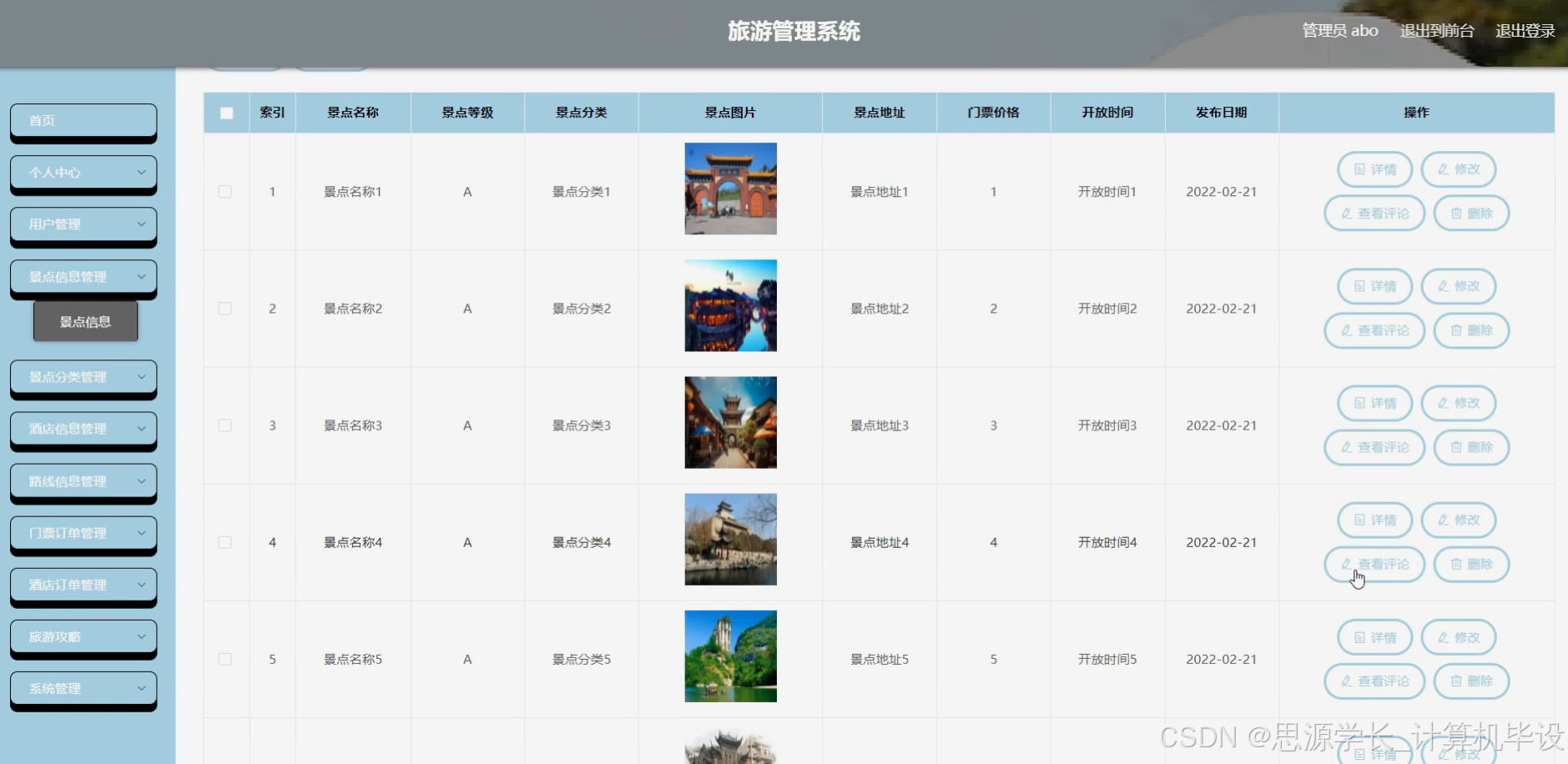Click 修改 button for 景点名称1
This screenshot has height=764, width=1568.
1458,169
